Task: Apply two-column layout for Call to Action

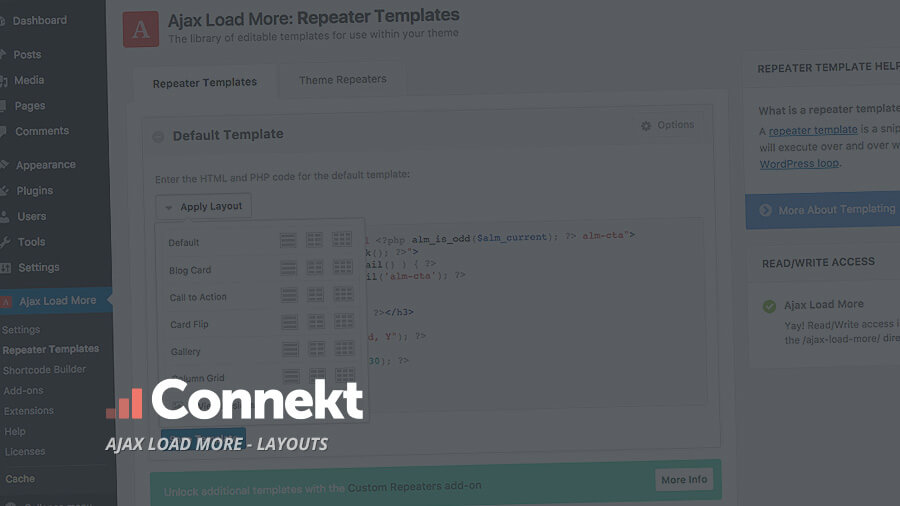Action: tap(316, 294)
